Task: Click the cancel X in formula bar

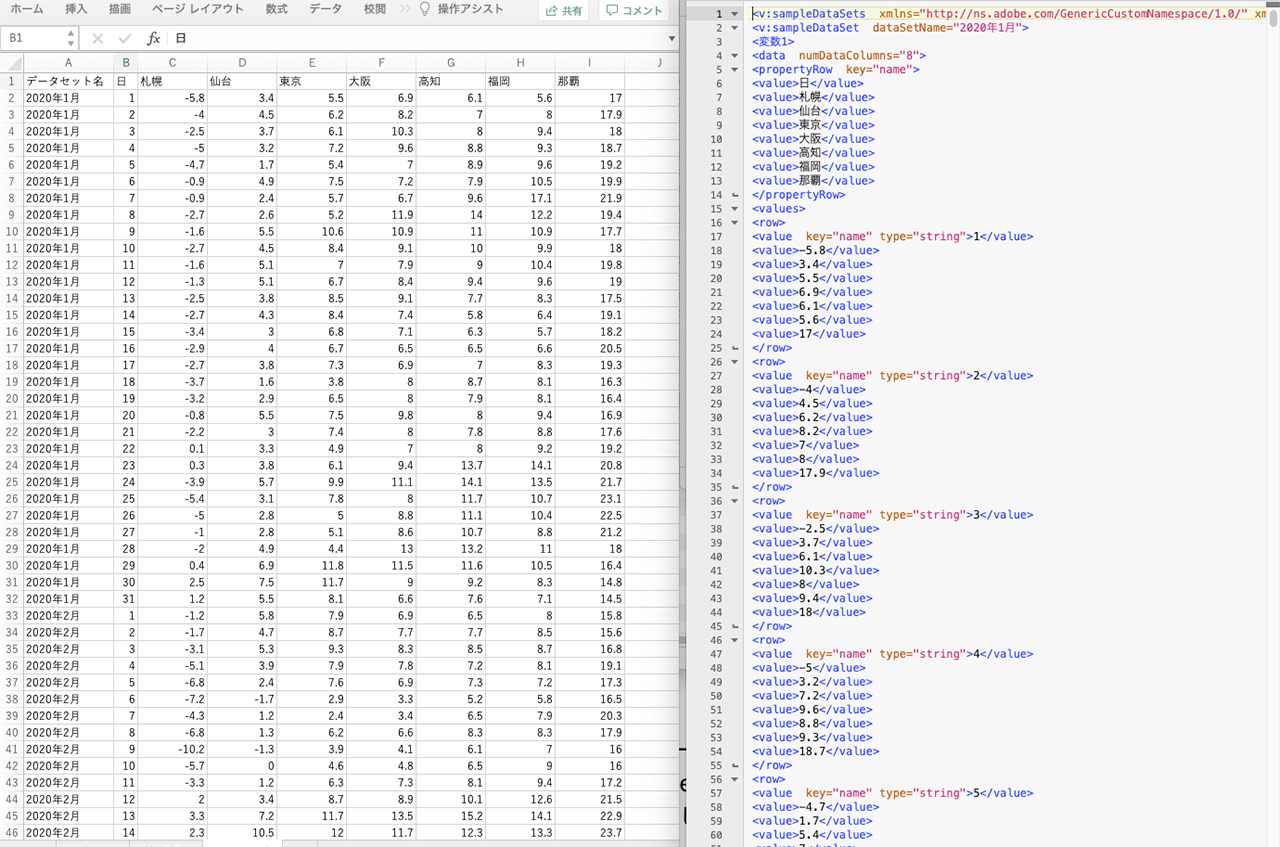Action: click(97, 38)
